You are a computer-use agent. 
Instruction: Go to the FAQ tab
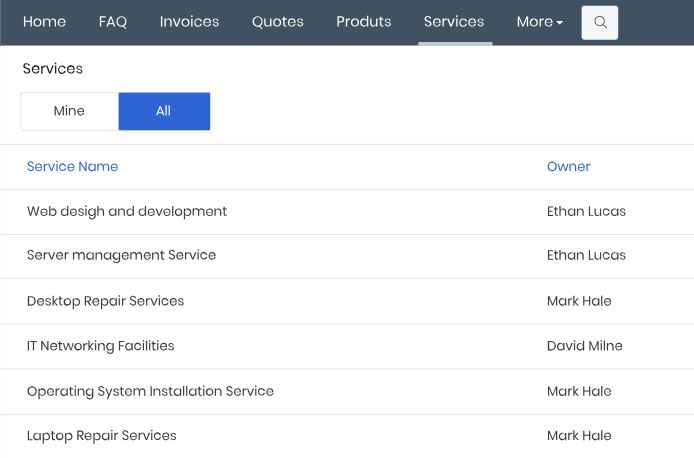113,22
